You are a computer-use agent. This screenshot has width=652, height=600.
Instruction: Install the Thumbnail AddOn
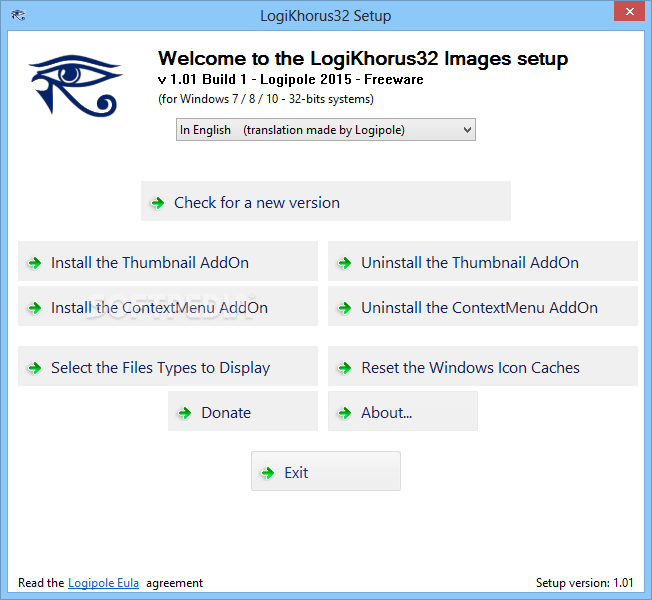click(x=168, y=261)
